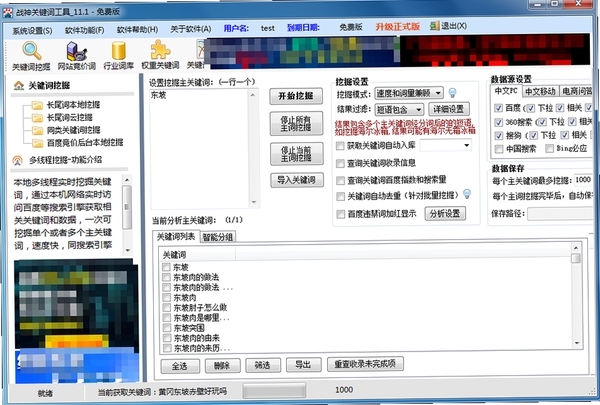The height and width of the screenshot is (405, 600).
Task: Click the 停止所有主词挖掘 button
Action: click(x=296, y=123)
